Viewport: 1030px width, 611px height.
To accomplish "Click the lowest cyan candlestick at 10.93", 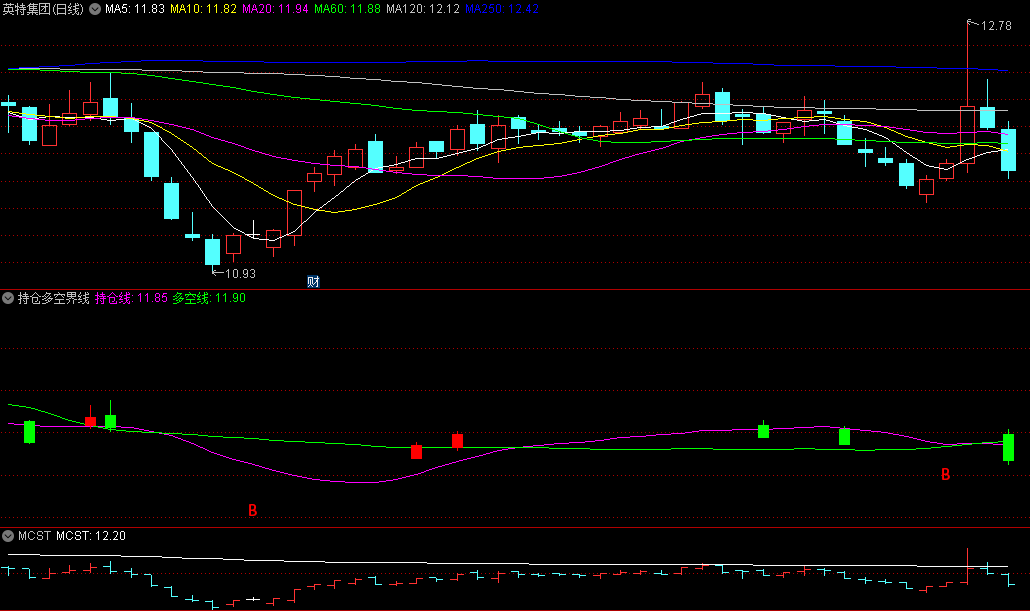I will 212,252.
